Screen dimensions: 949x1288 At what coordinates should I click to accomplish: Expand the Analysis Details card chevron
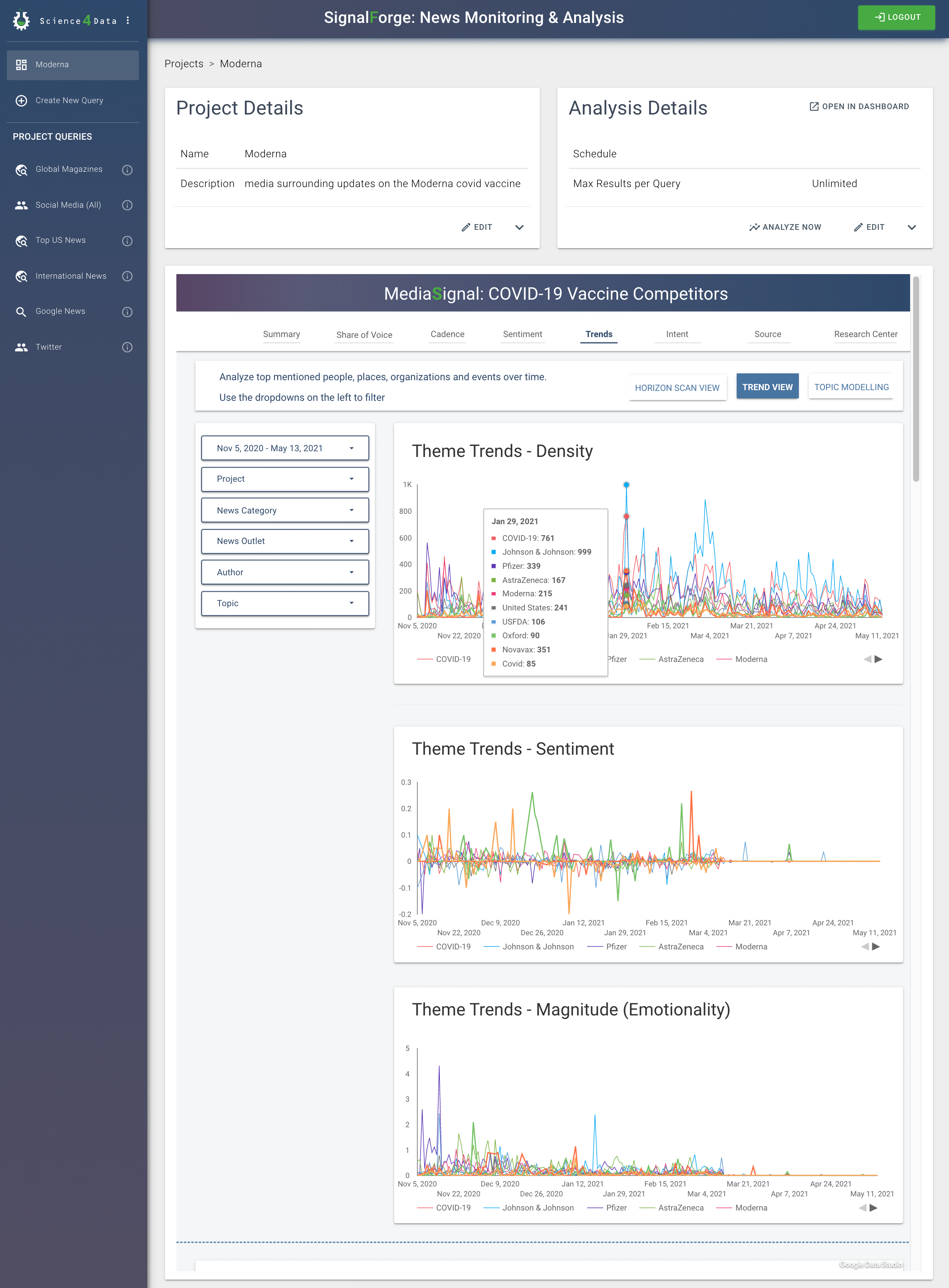coord(912,228)
